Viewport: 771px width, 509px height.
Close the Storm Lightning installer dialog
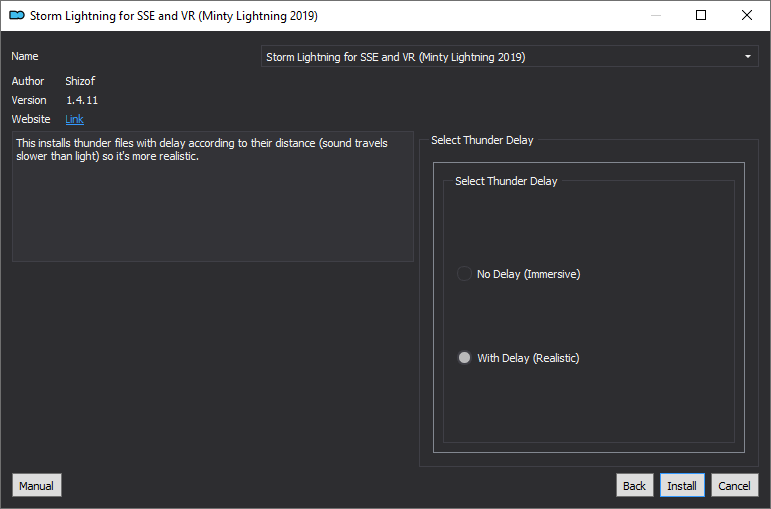(746, 16)
